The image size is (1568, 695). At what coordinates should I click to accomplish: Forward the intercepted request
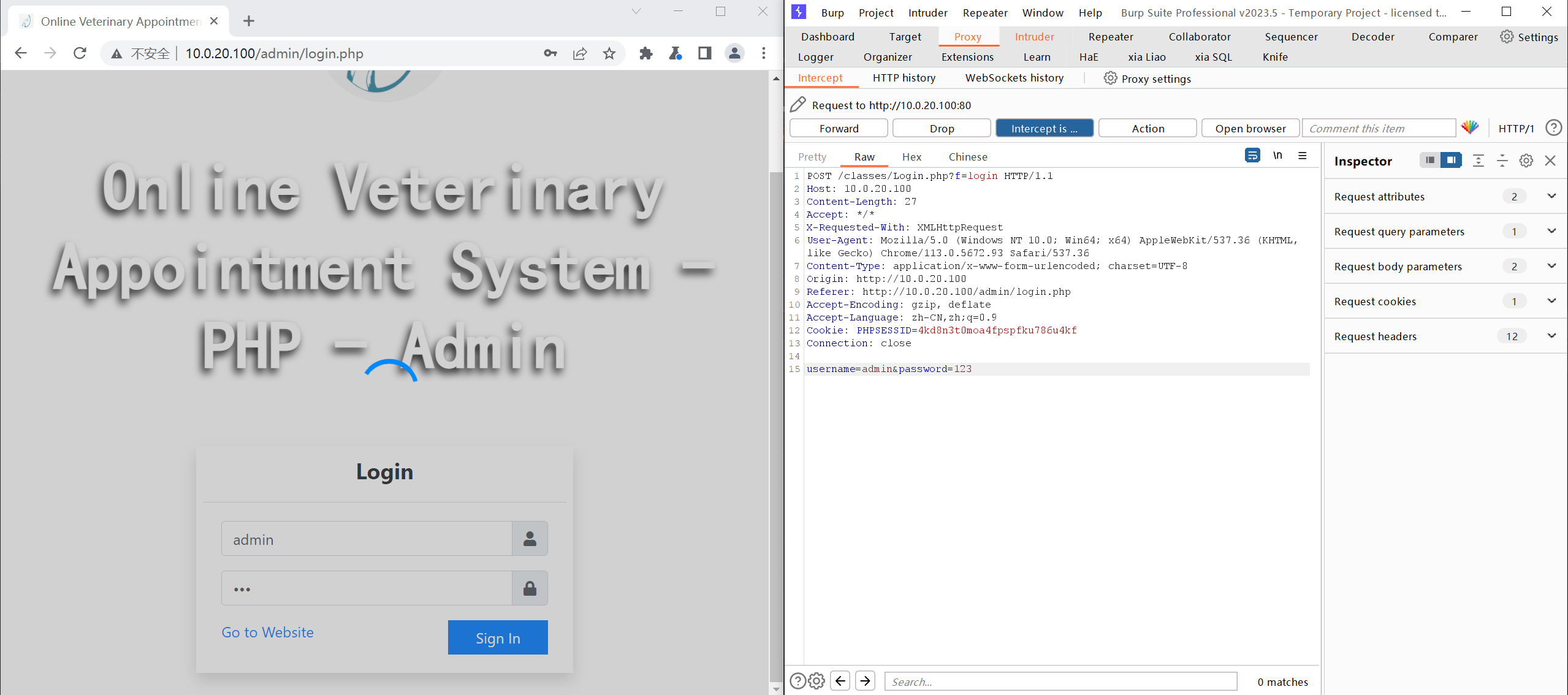click(839, 128)
